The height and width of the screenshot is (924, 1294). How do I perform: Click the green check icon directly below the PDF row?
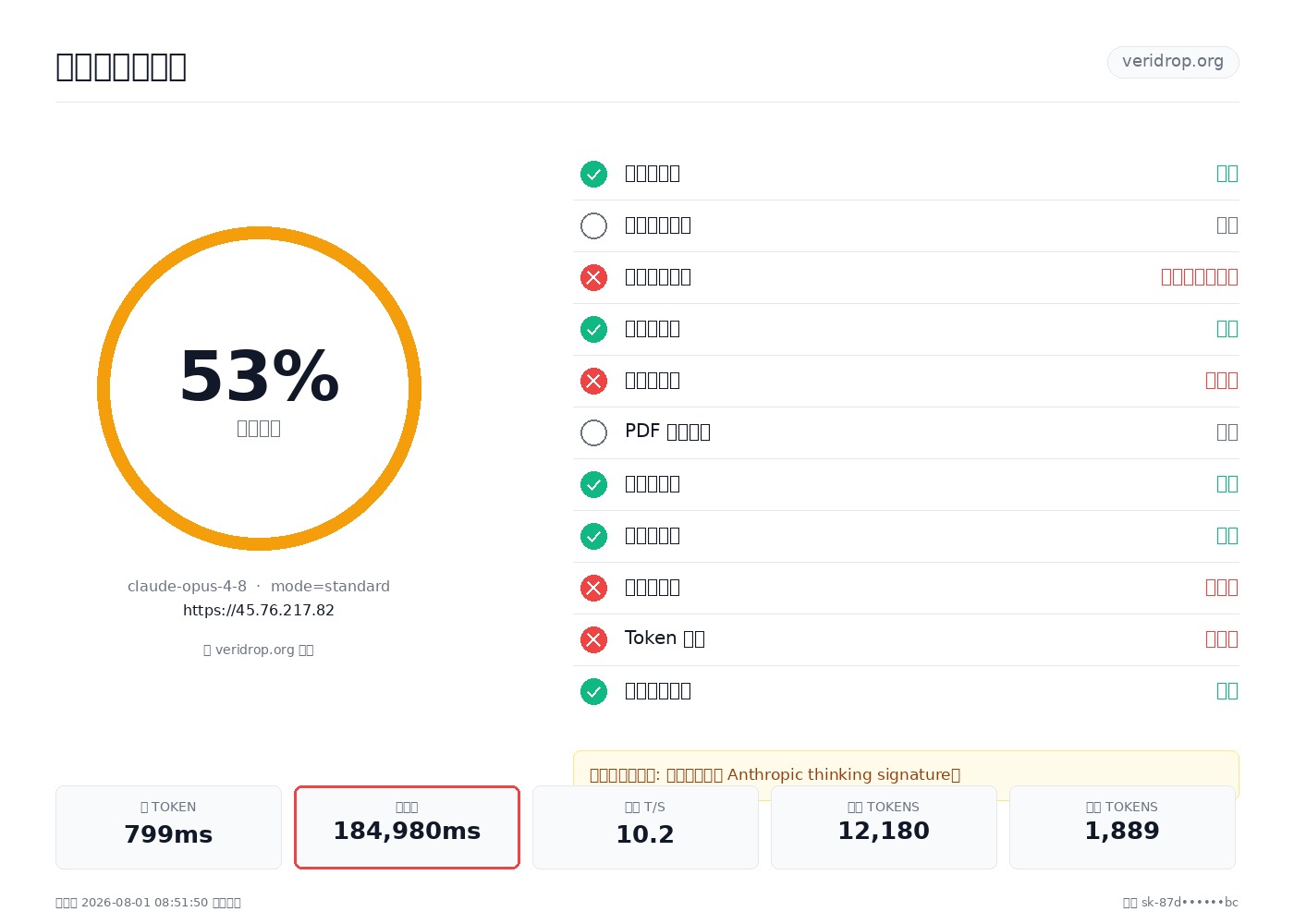[593, 484]
